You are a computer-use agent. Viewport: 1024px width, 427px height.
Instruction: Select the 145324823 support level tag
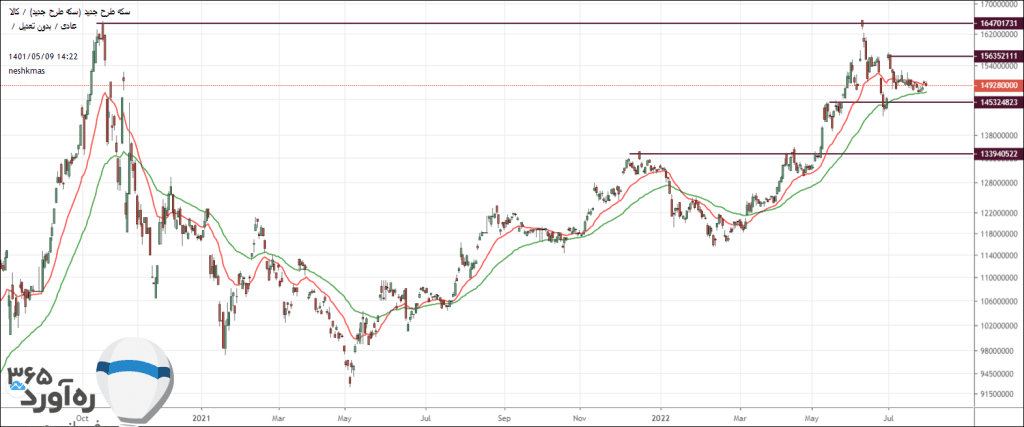[x=999, y=102]
